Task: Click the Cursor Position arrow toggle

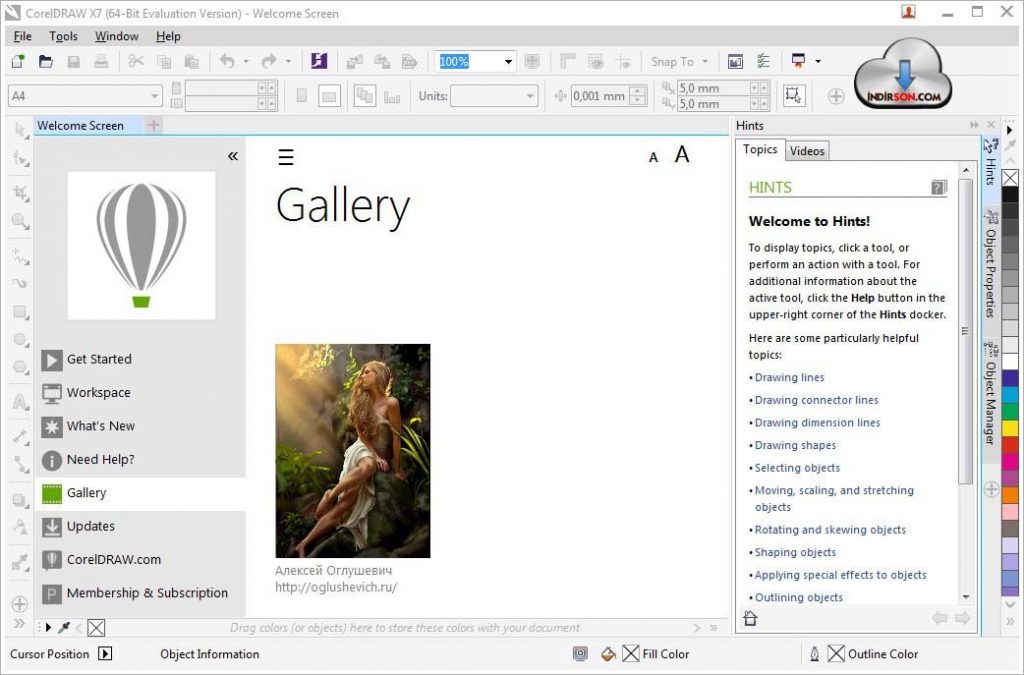Action: 105,653
